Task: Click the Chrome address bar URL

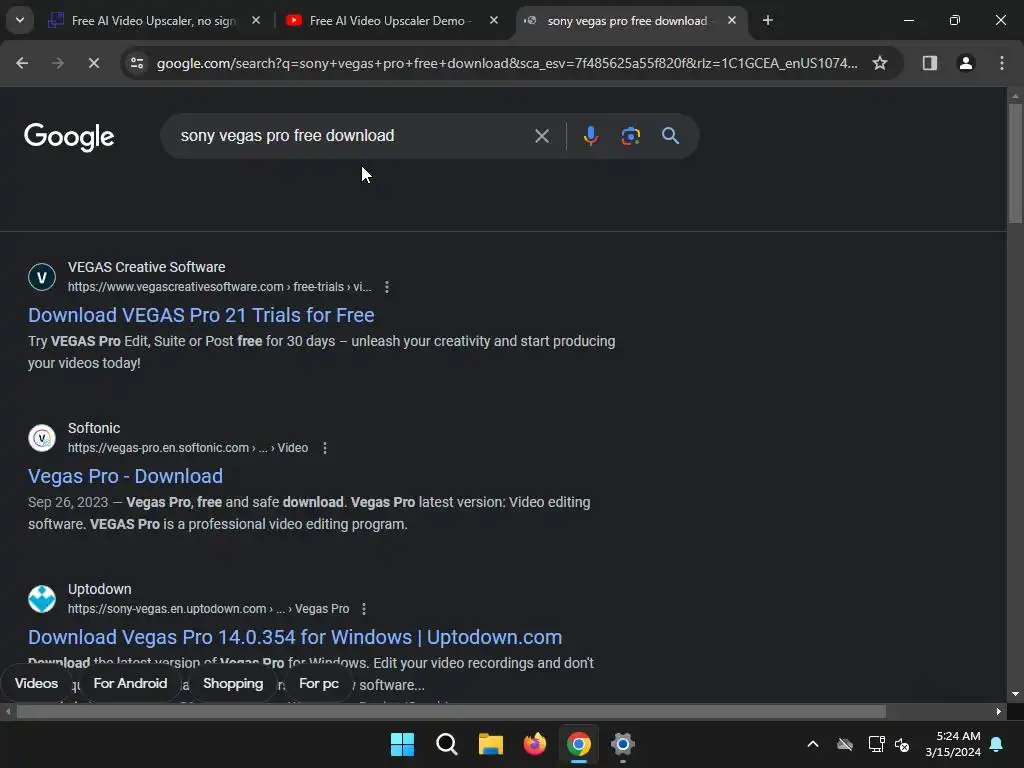Action: (x=507, y=63)
